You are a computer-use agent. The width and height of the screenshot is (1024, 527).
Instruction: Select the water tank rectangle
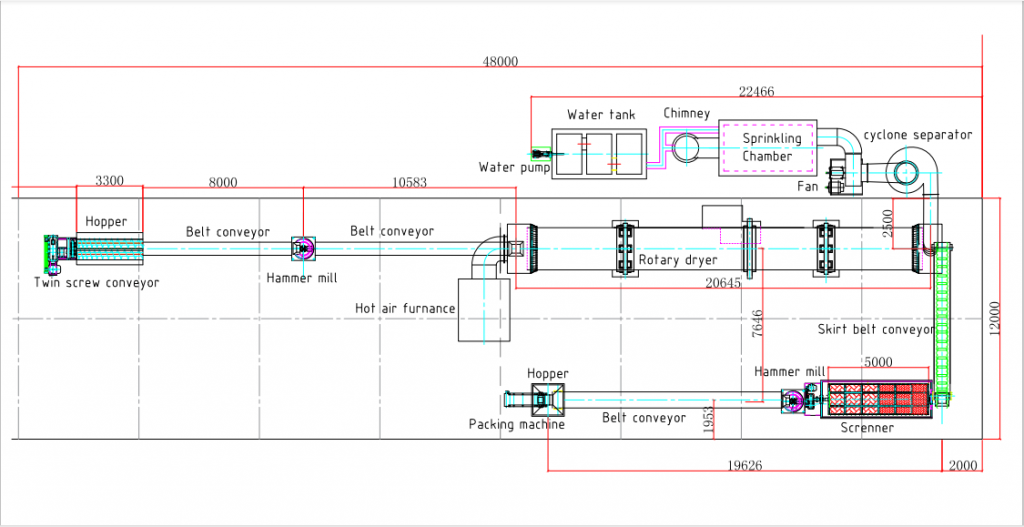(x=601, y=153)
